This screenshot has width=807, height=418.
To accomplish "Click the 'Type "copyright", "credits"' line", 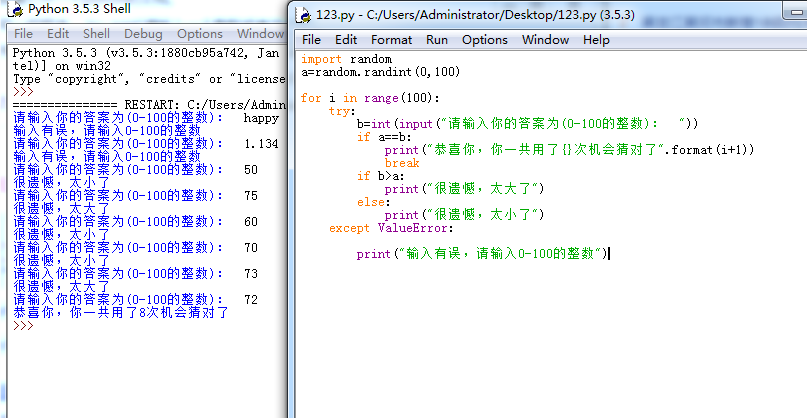I will click(x=149, y=79).
